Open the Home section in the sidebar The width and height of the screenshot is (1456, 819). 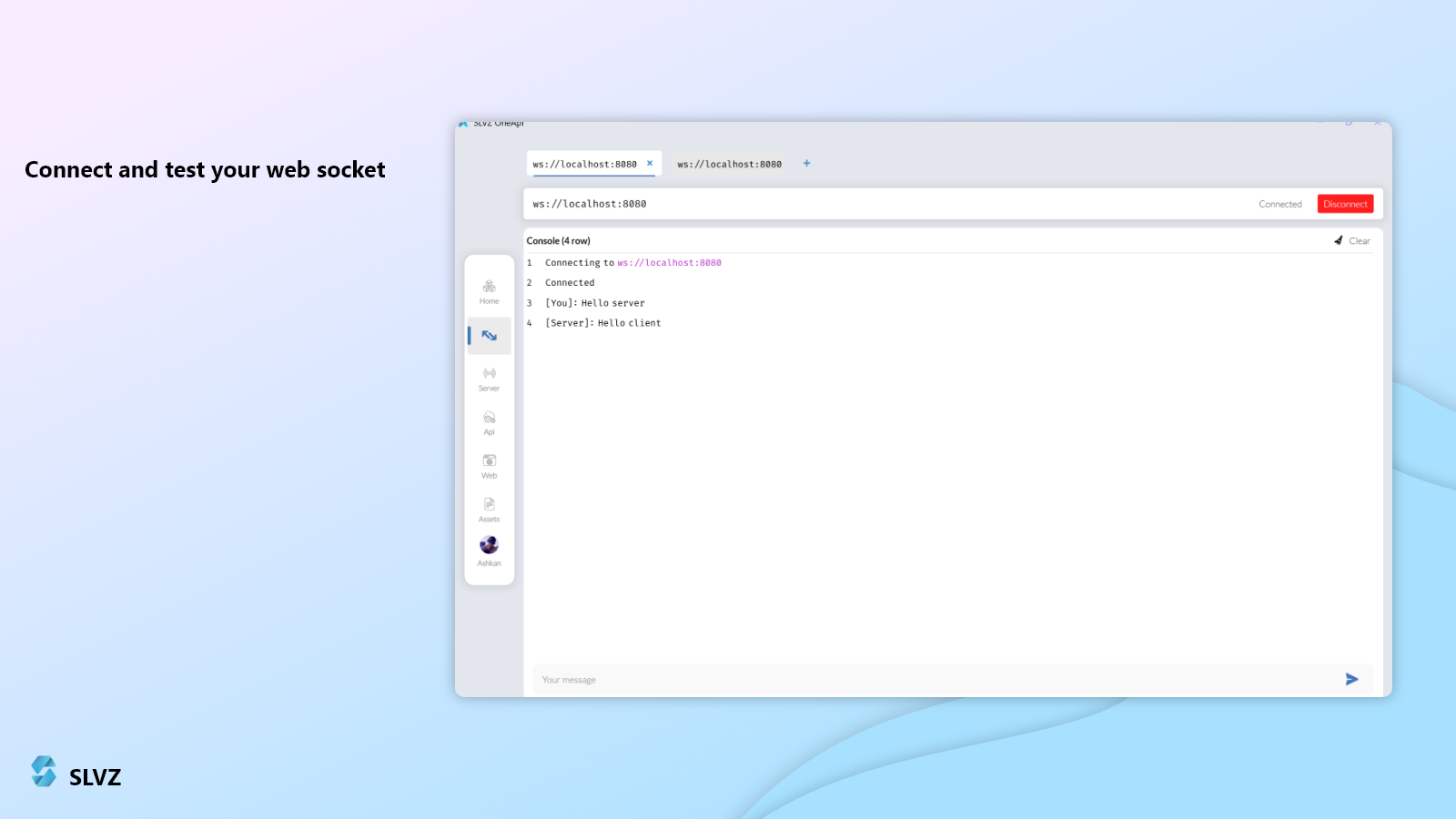pos(489,291)
